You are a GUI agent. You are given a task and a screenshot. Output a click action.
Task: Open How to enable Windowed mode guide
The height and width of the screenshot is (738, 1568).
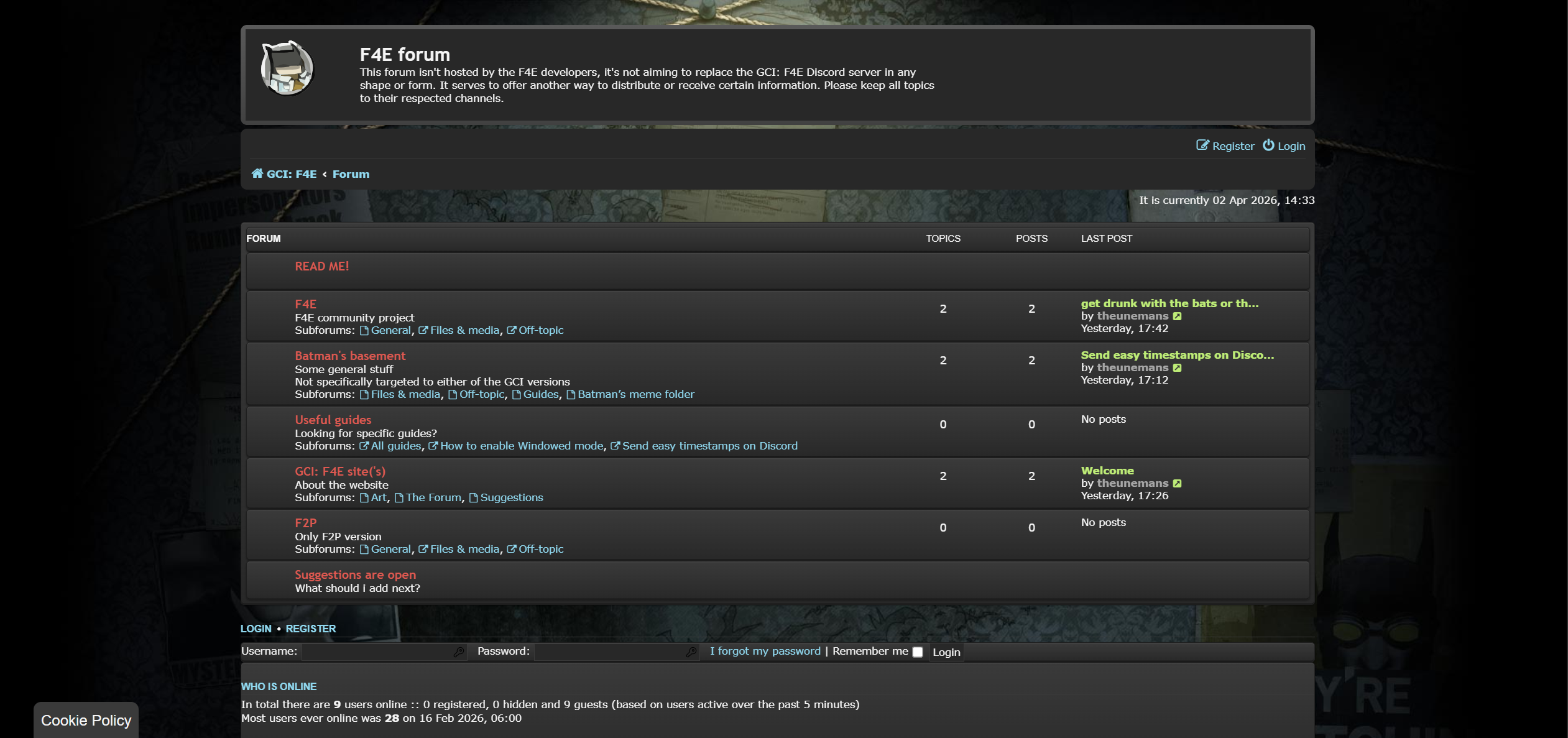(x=521, y=446)
